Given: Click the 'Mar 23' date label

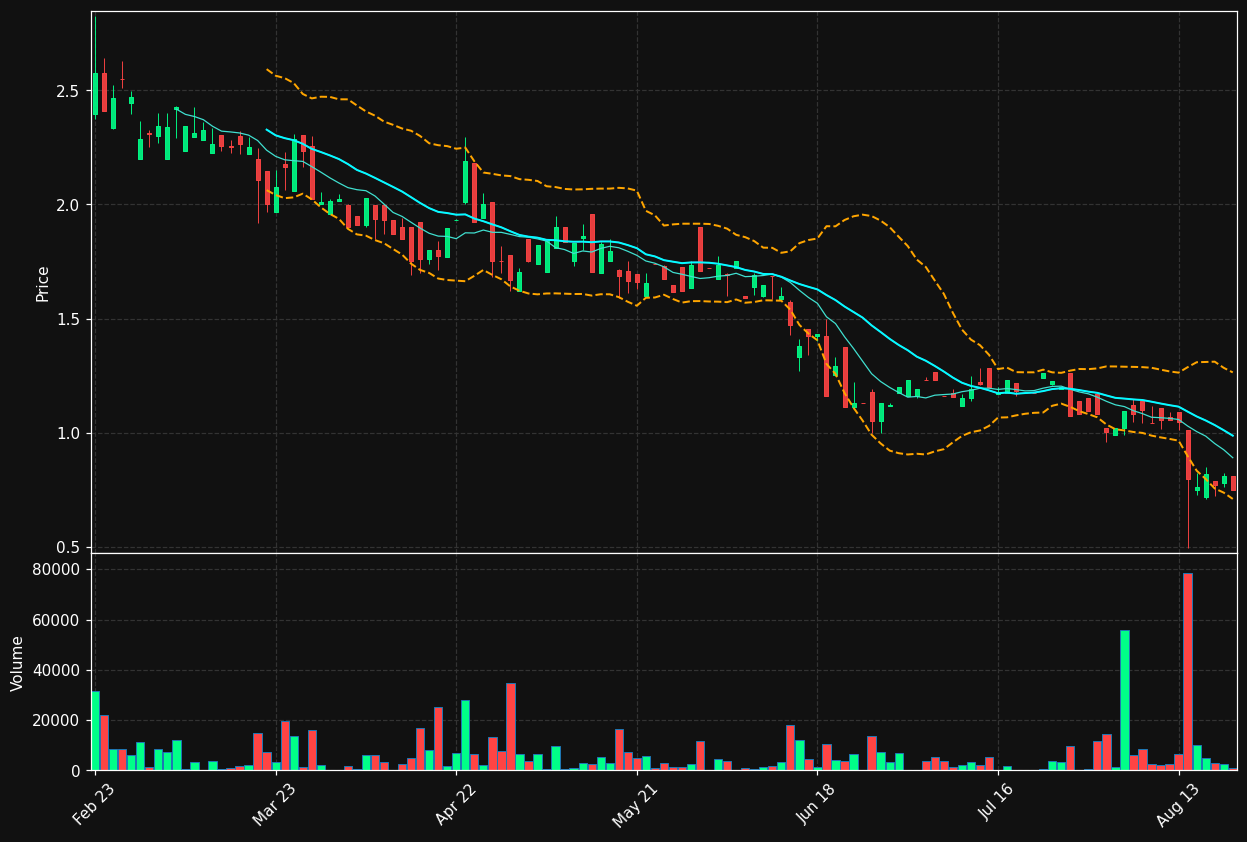Looking at the screenshot, I should 274,805.
